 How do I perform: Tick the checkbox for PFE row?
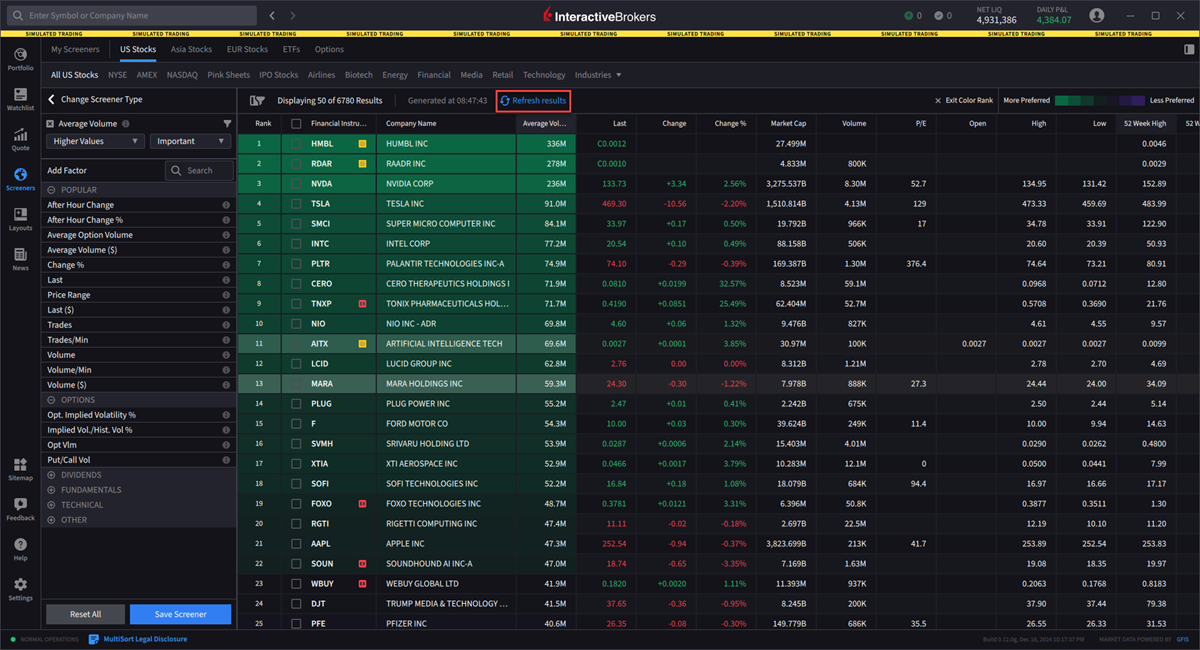[x=296, y=624]
